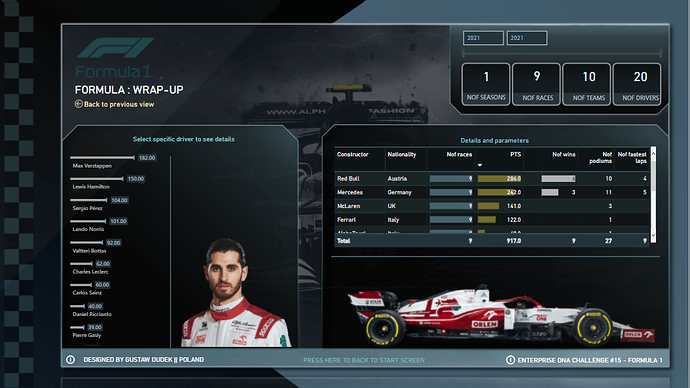Select Carlos Sainz in driver list
The image size is (690, 388).
[87, 293]
